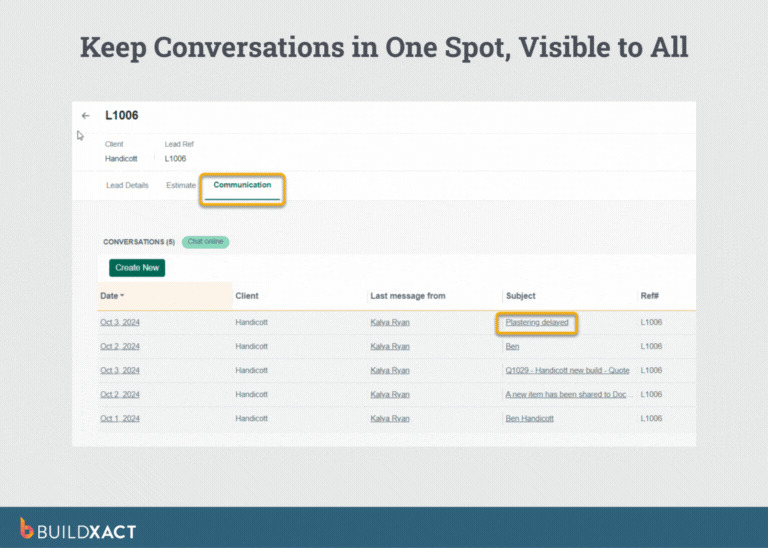This screenshot has width=768, height=548.
Task: Click the Last message from column header
Action: (408, 296)
